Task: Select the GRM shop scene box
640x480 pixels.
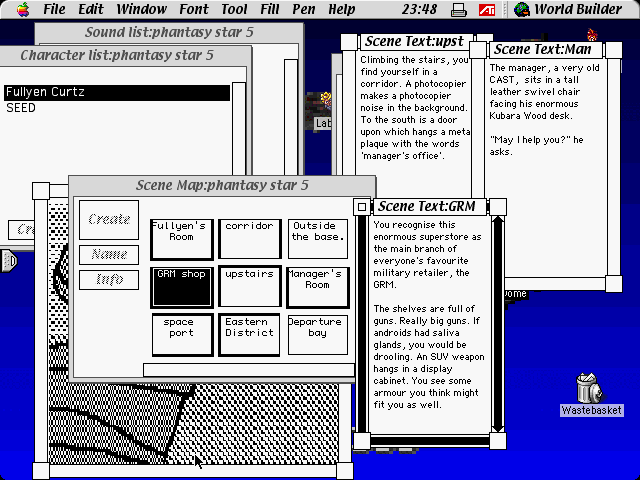Action: click(x=182, y=287)
